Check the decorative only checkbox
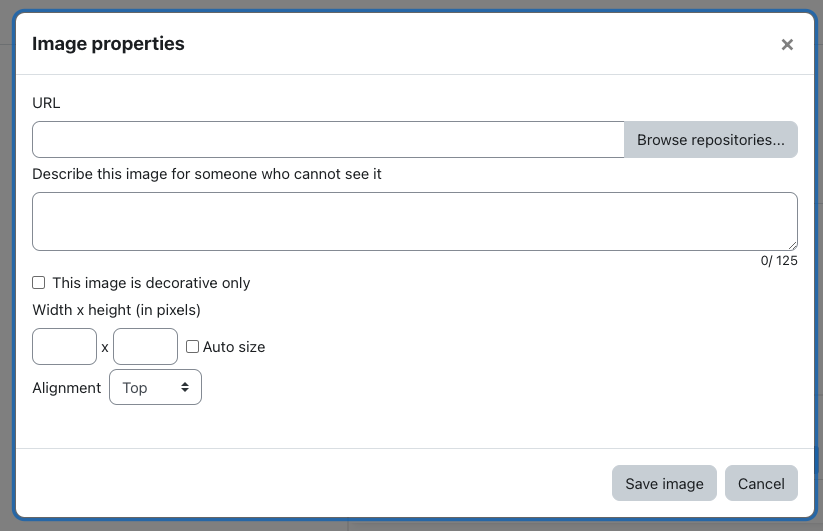Viewport: 823px width, 531px height. point(38,283)
